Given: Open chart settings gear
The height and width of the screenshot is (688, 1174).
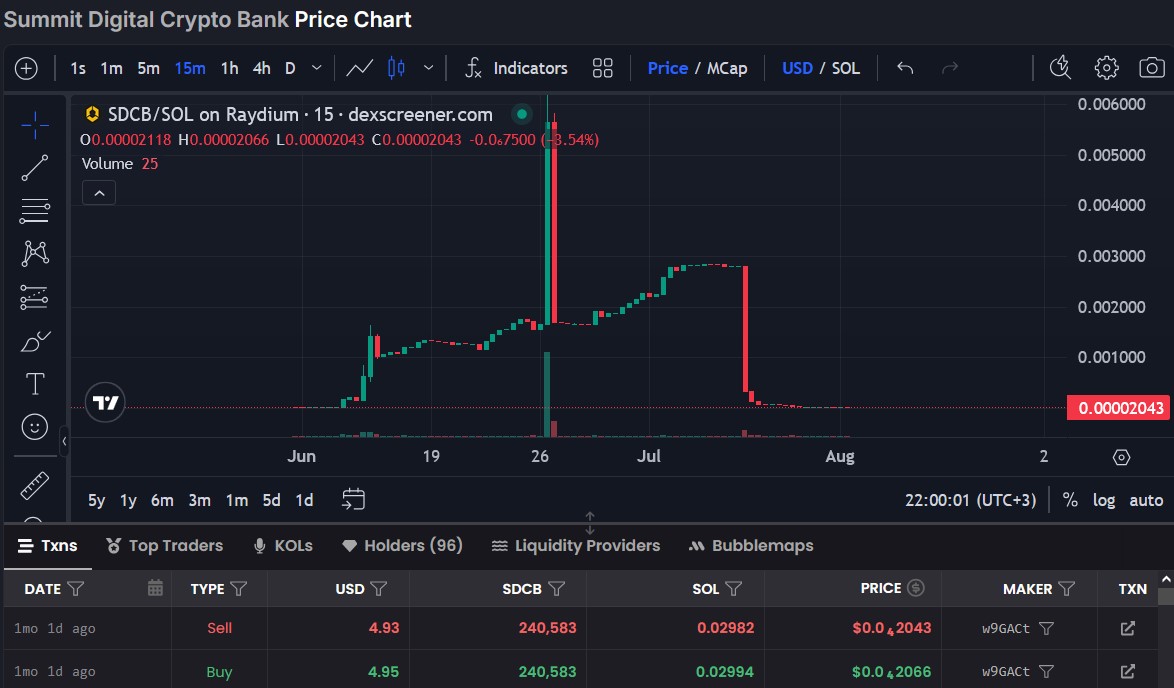Looking at the screenshot, I should point(1107,68).
